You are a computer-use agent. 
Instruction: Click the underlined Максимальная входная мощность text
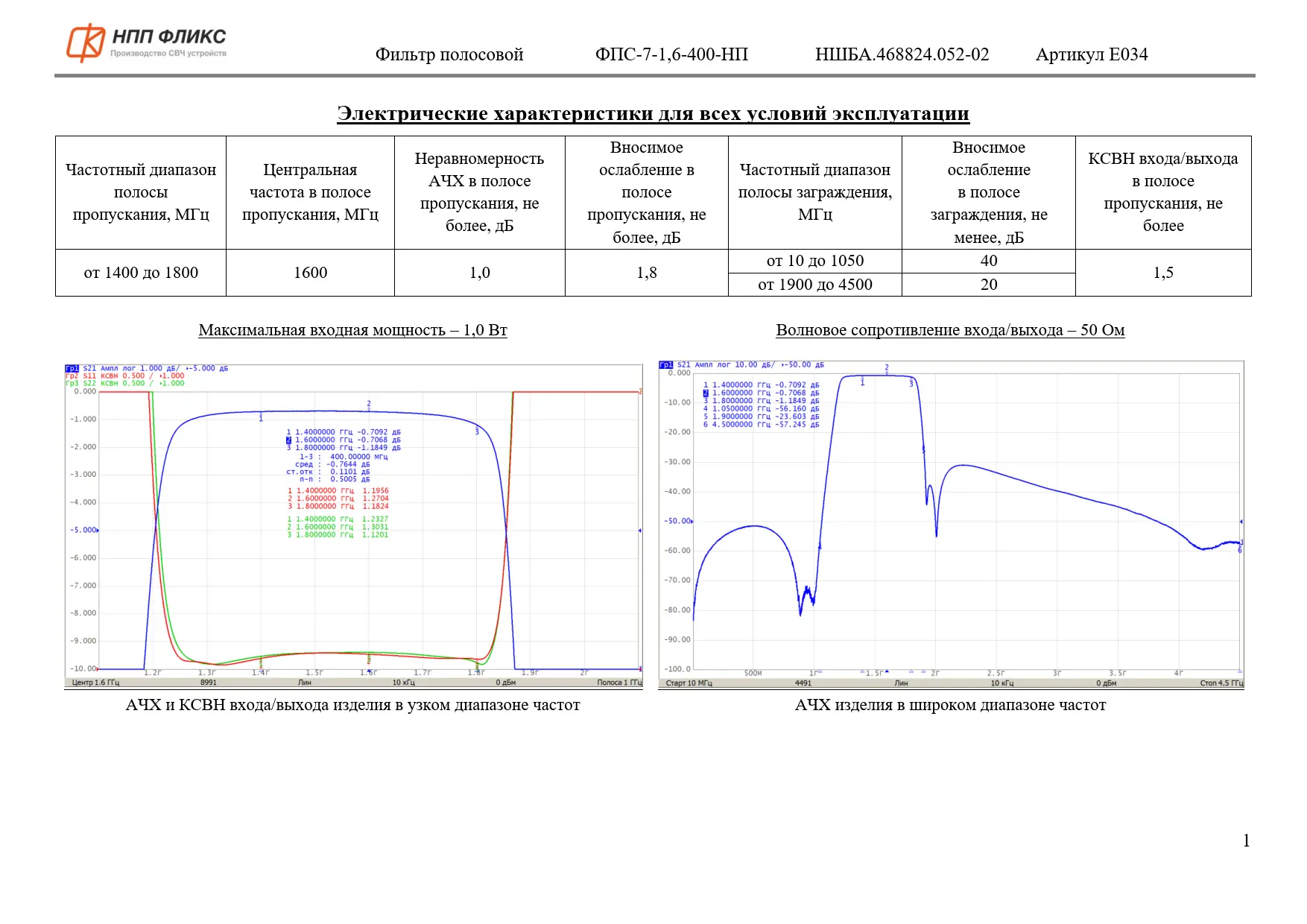[352, 330]
